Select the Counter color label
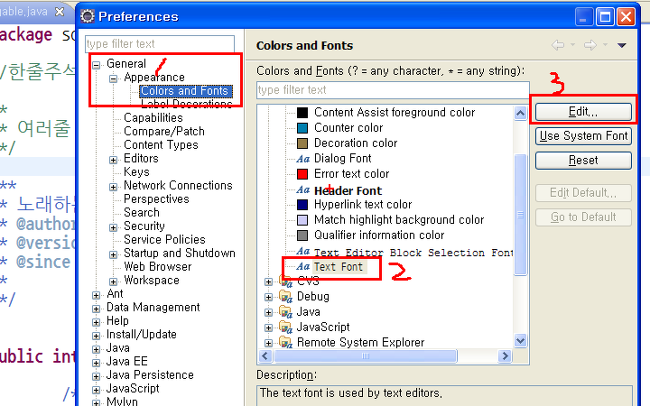This screenshot has width=650, height=406. pyautogui.click(x=348, y=128)
